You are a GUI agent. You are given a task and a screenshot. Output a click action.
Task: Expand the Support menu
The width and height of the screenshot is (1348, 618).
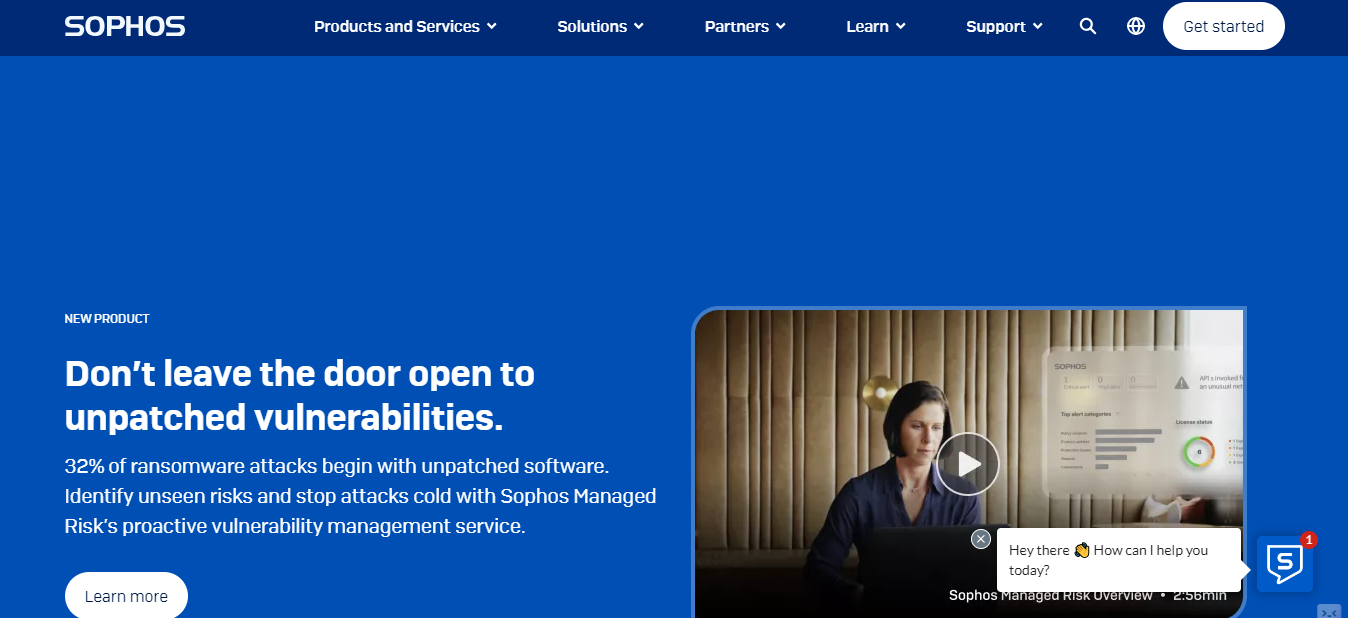click(1004, 27)
